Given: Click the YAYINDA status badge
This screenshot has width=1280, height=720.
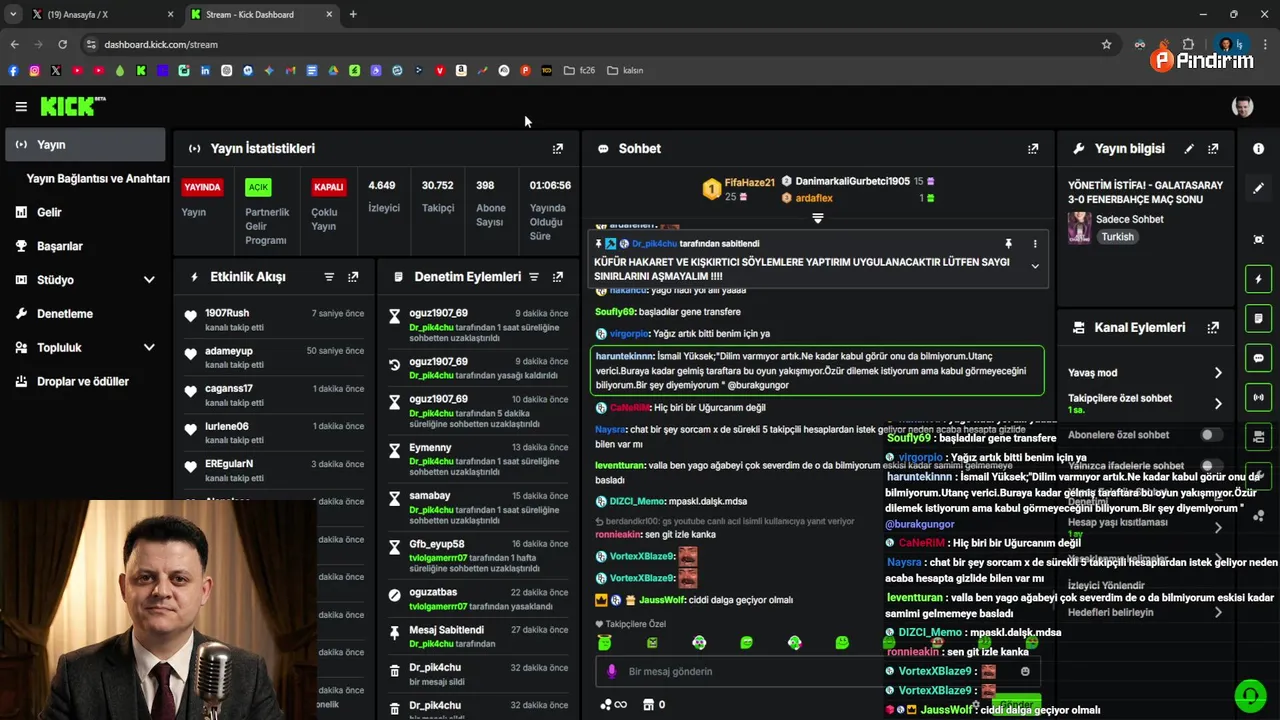Looking at the screenshot, I should (x=202, y=187).
